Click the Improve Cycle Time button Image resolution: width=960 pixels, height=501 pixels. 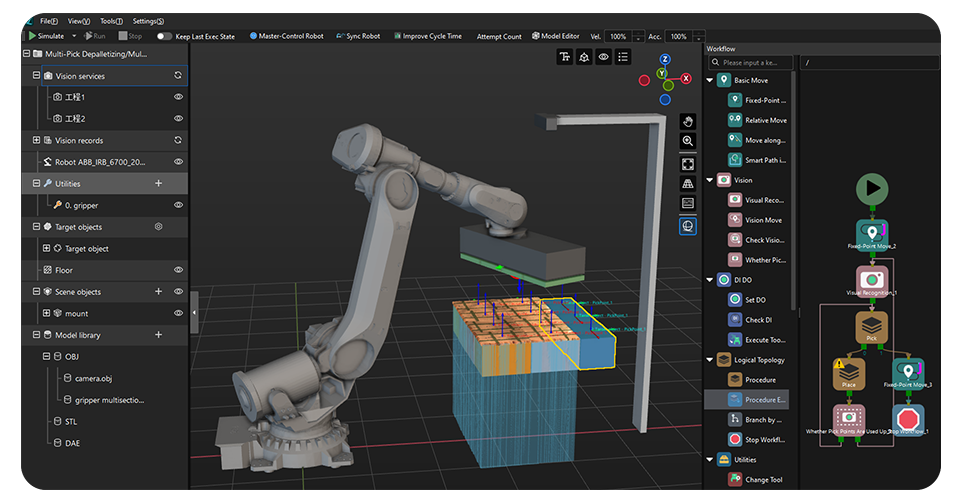tap(426, 37)
